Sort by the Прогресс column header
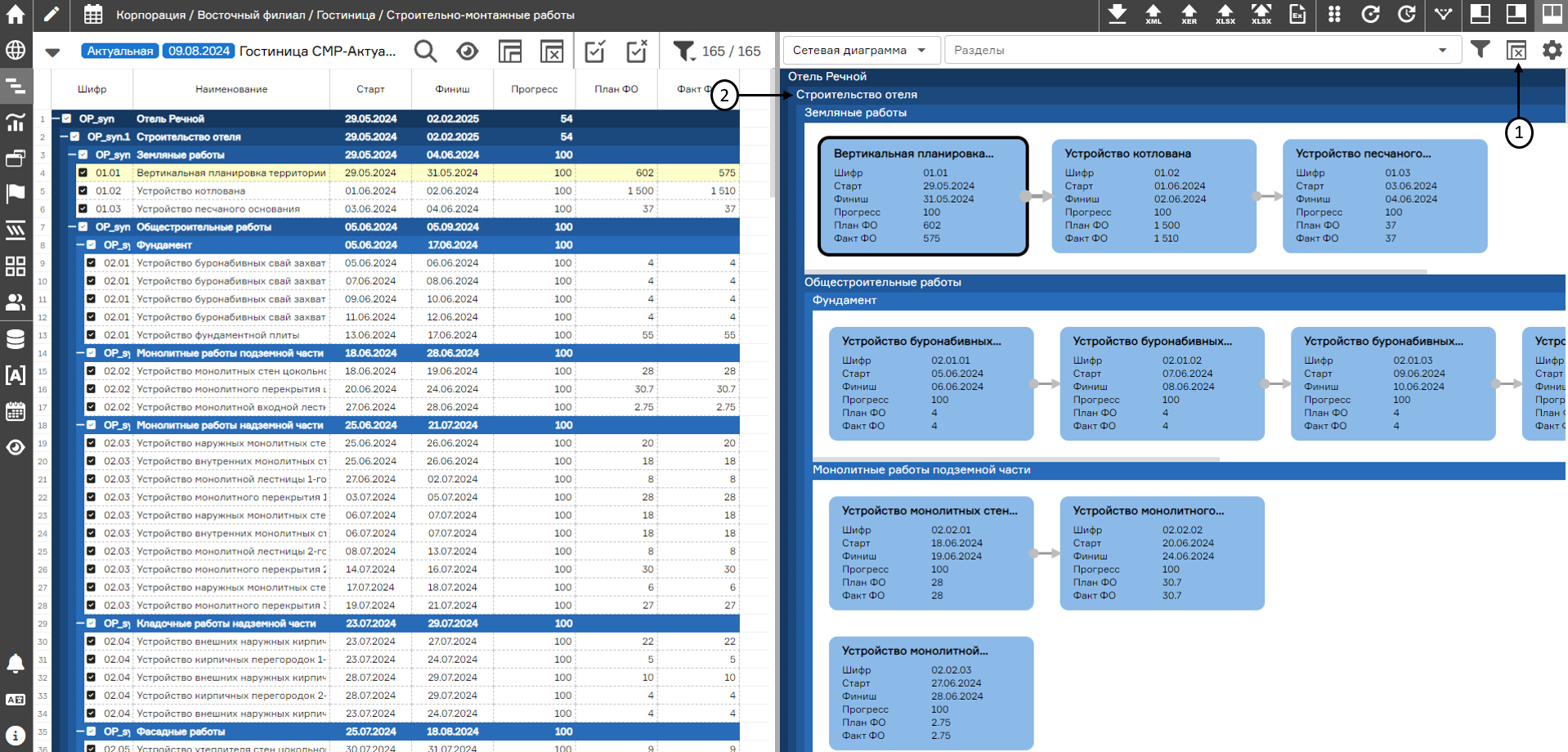Image resolution: width=1568 pixels, height=752 pixels. (x=534, y=89)
